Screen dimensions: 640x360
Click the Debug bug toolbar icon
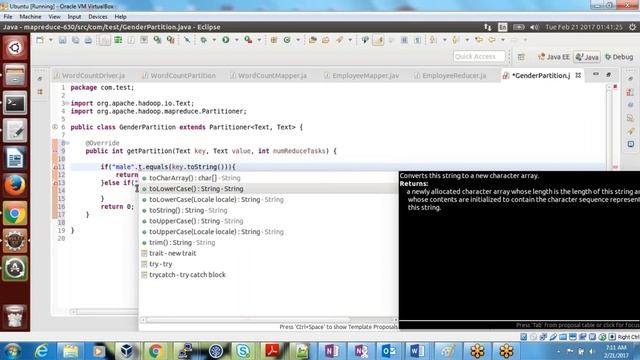tap(203, 40)
